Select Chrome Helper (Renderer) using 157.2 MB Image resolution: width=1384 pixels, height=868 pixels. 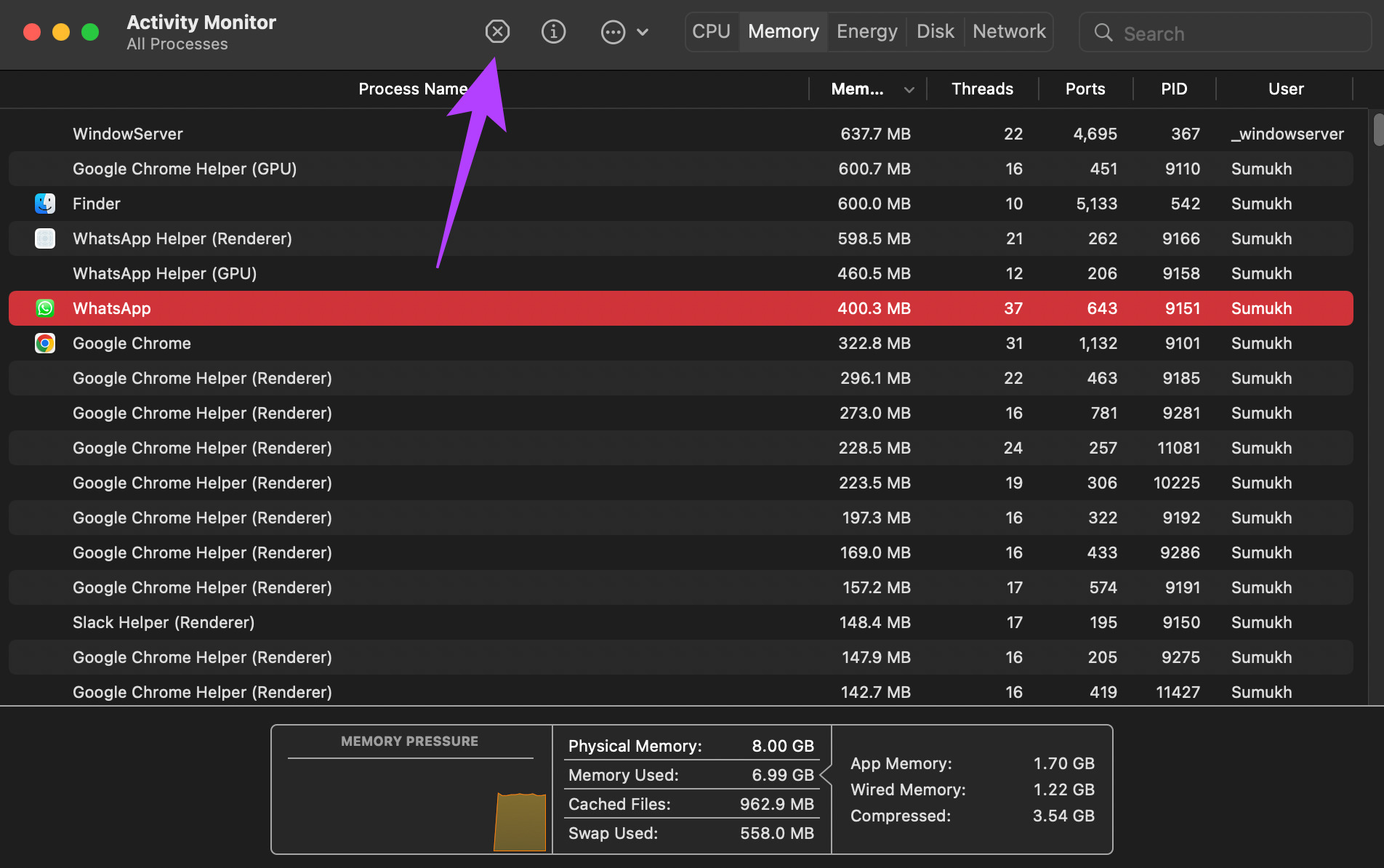coord(681,587)
